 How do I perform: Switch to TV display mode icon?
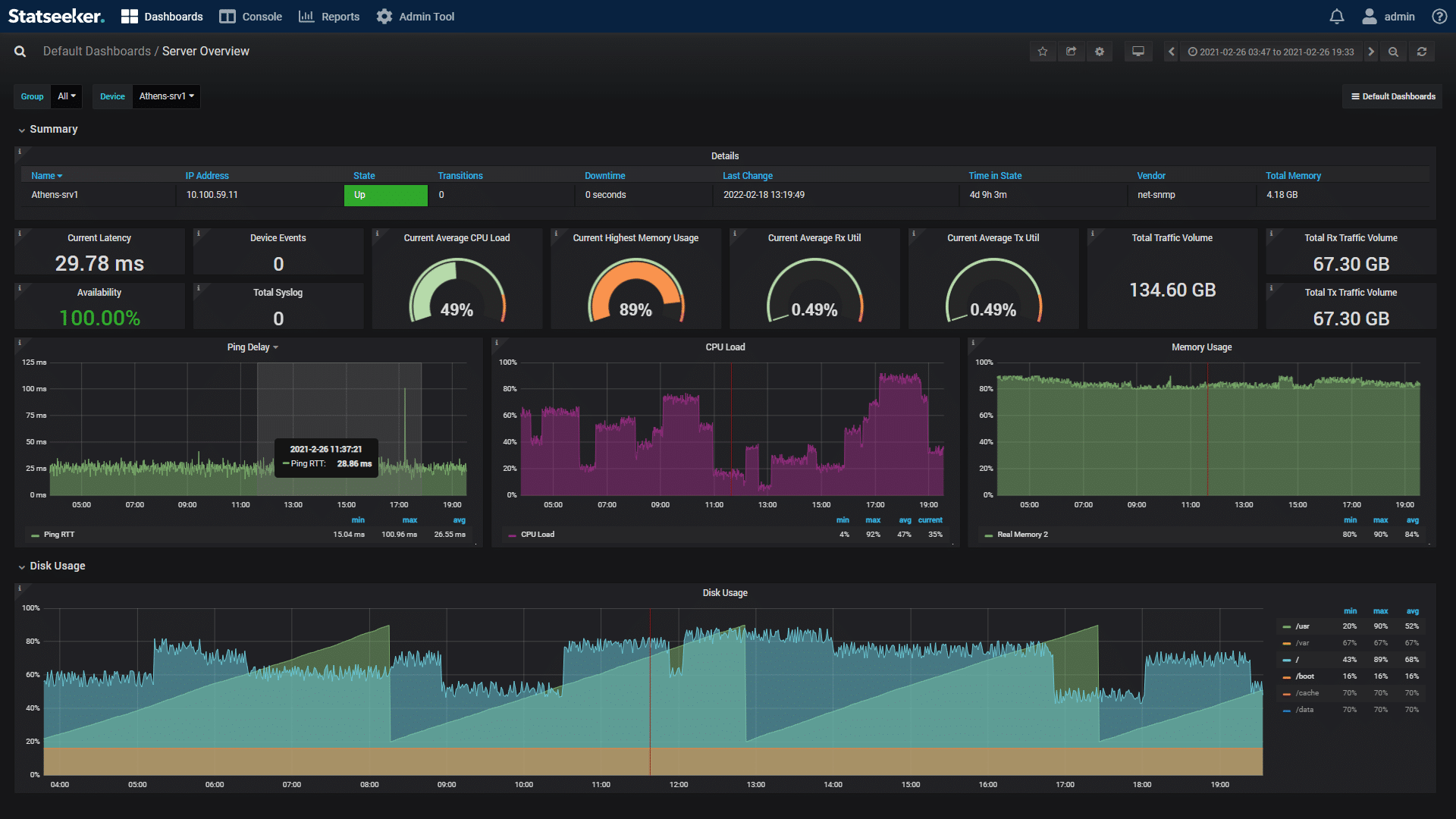[1138, 52]
